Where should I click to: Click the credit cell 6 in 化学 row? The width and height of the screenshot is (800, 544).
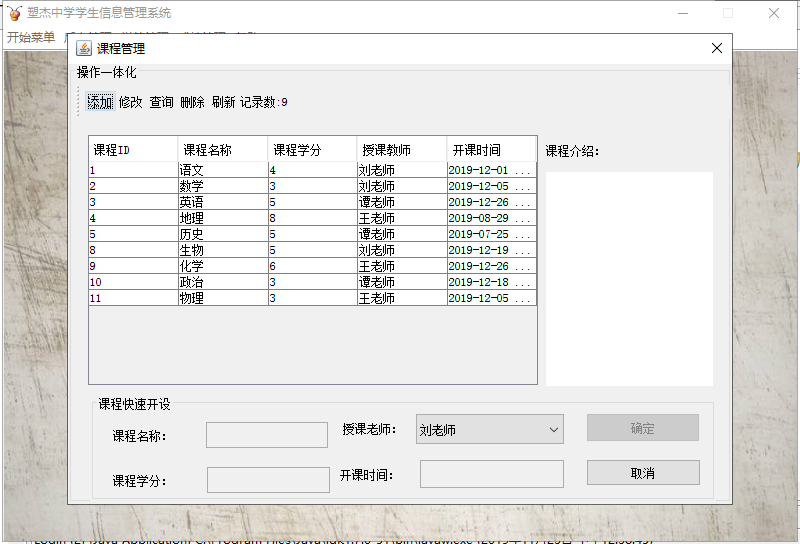click(313, 266)
